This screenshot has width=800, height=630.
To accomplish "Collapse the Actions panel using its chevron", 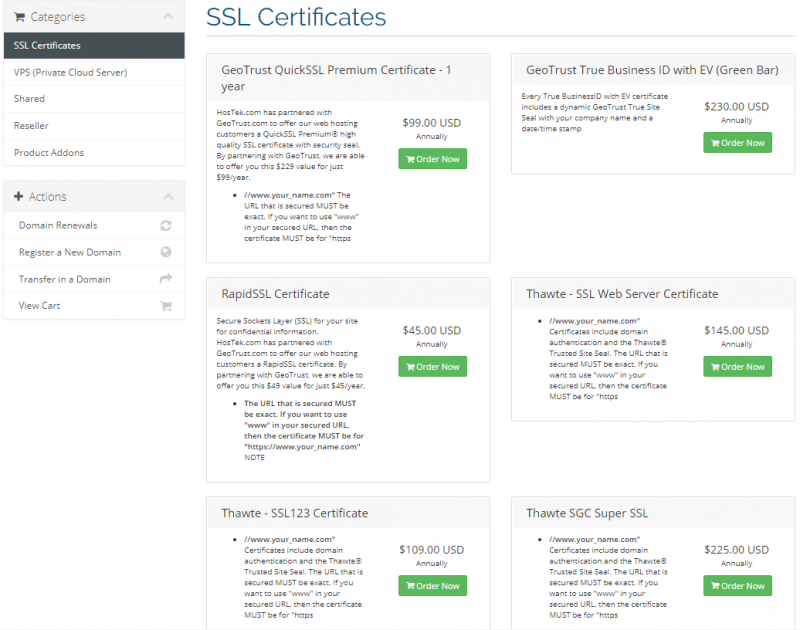I will click(167, 197).
